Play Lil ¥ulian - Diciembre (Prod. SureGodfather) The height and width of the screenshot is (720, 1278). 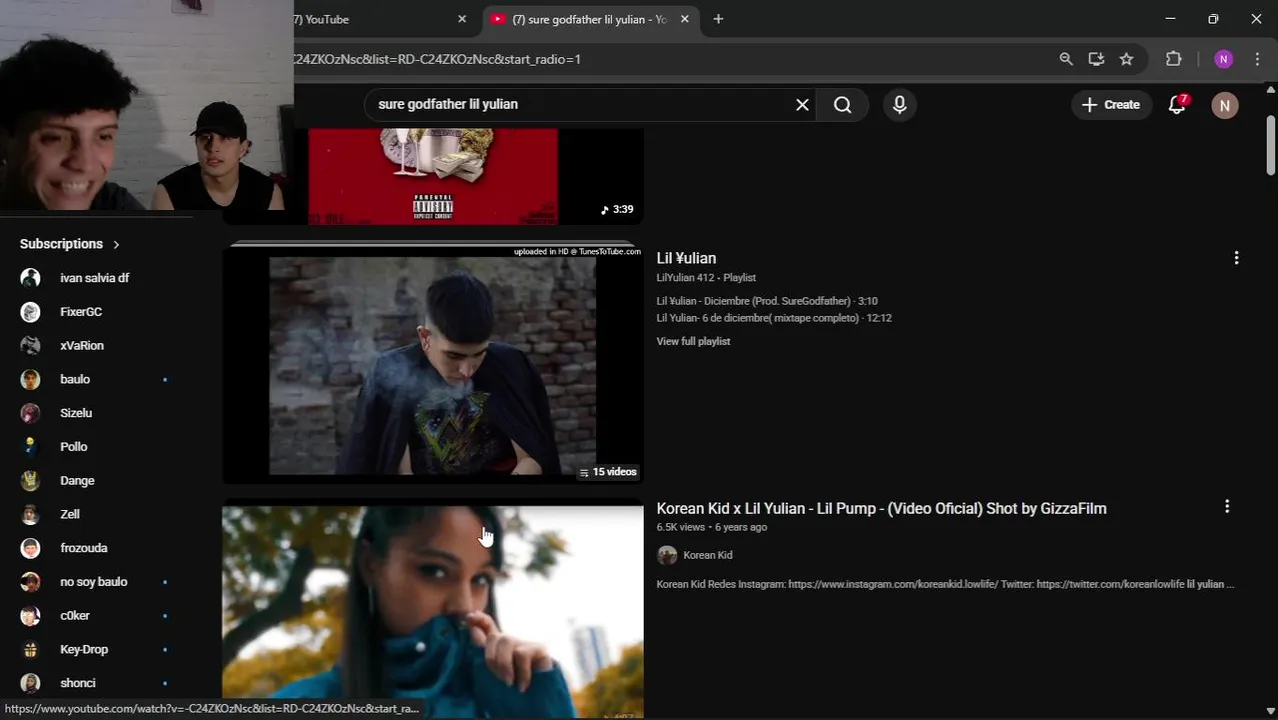tap(767, 301)
